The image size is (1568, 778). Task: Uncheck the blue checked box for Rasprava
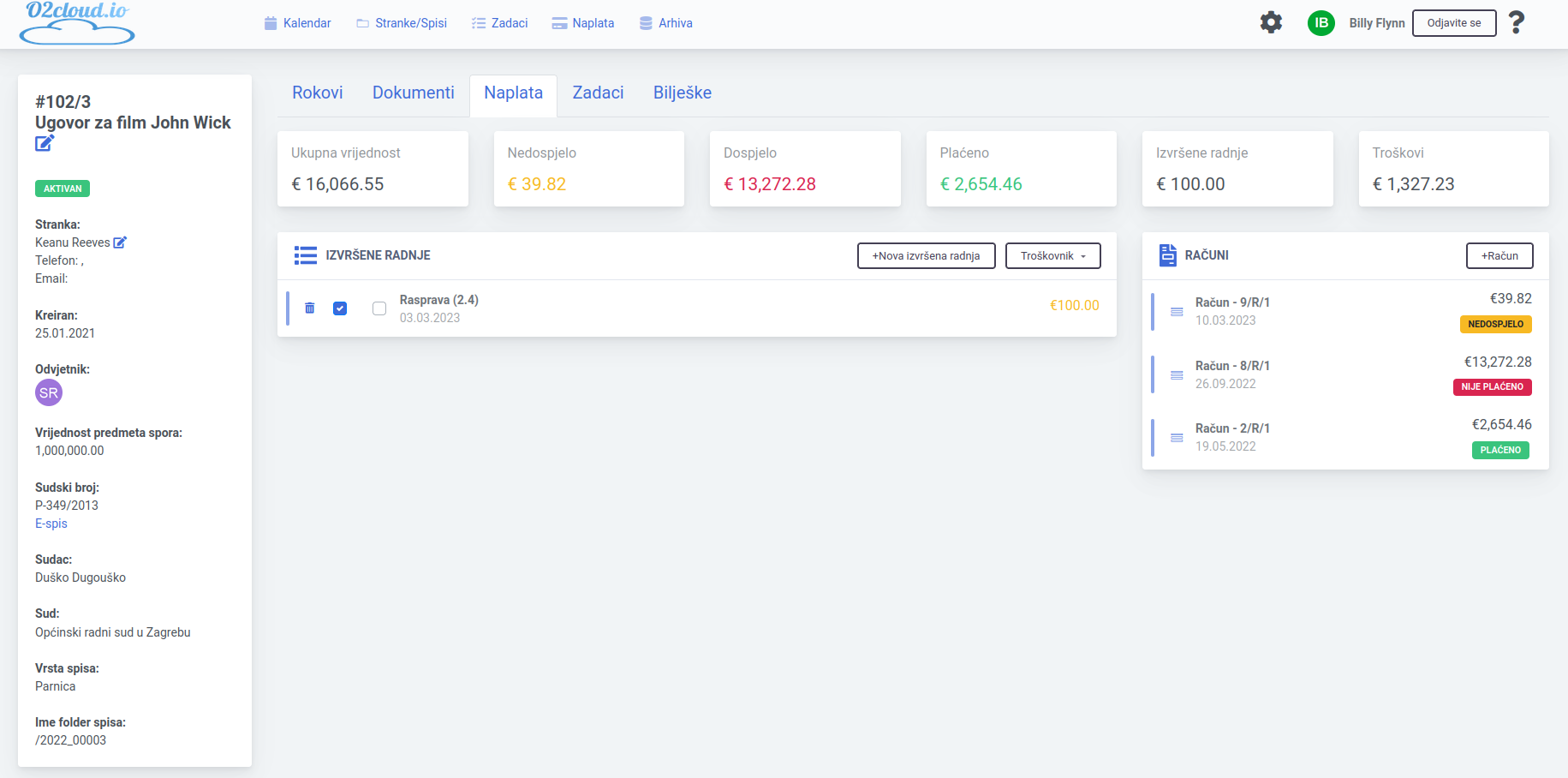(x=340, y=308)
